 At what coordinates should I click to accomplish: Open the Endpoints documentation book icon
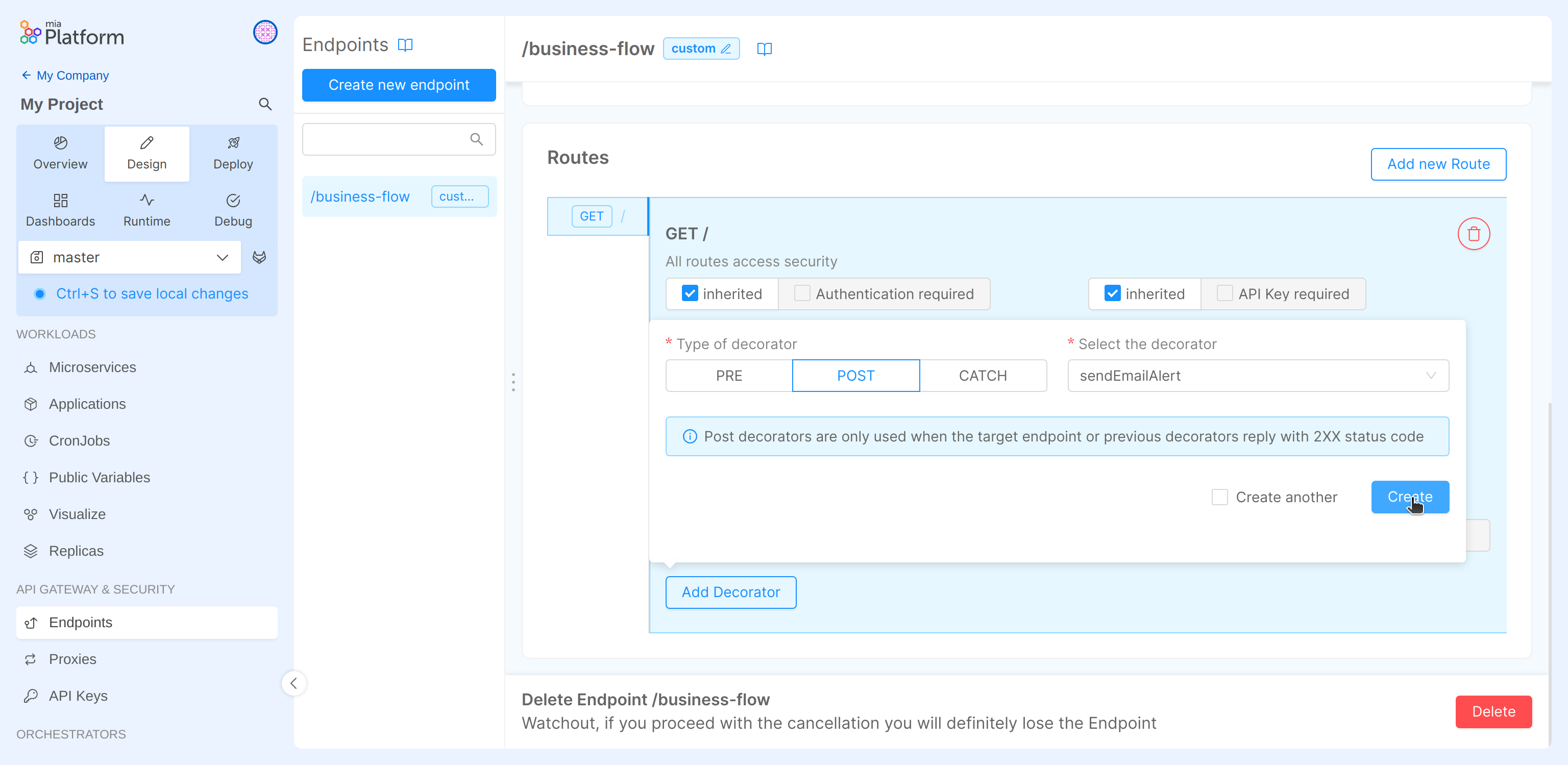pos(406,44)
